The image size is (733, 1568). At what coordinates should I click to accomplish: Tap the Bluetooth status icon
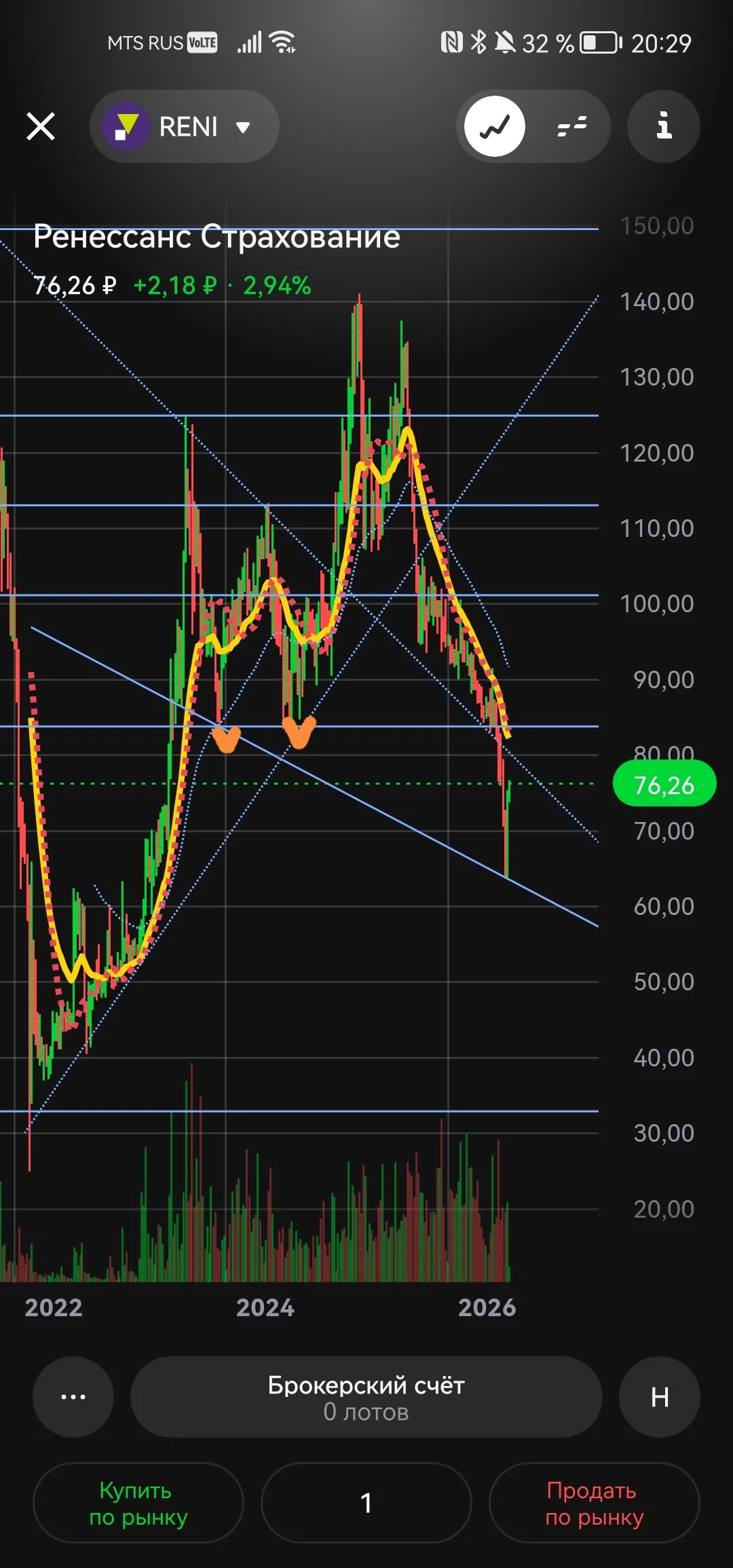coord(478,42)
